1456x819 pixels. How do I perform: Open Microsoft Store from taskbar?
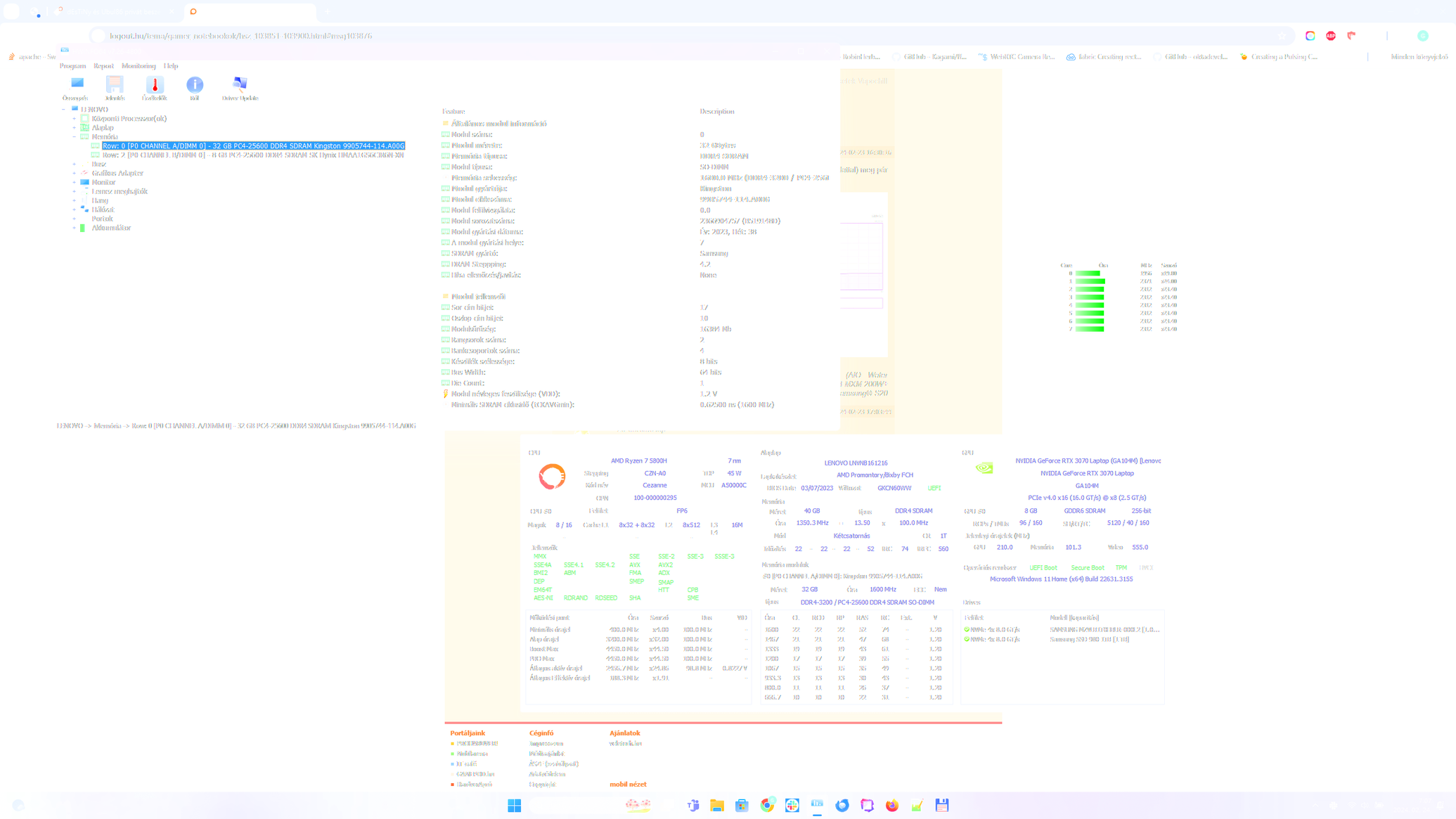[742, 806]
